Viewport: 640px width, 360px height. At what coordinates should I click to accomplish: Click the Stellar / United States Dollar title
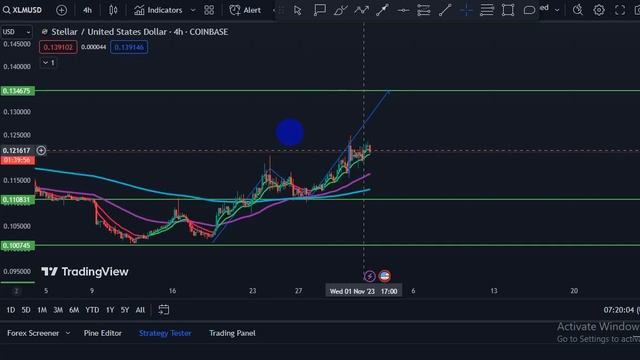coord(109,32)
